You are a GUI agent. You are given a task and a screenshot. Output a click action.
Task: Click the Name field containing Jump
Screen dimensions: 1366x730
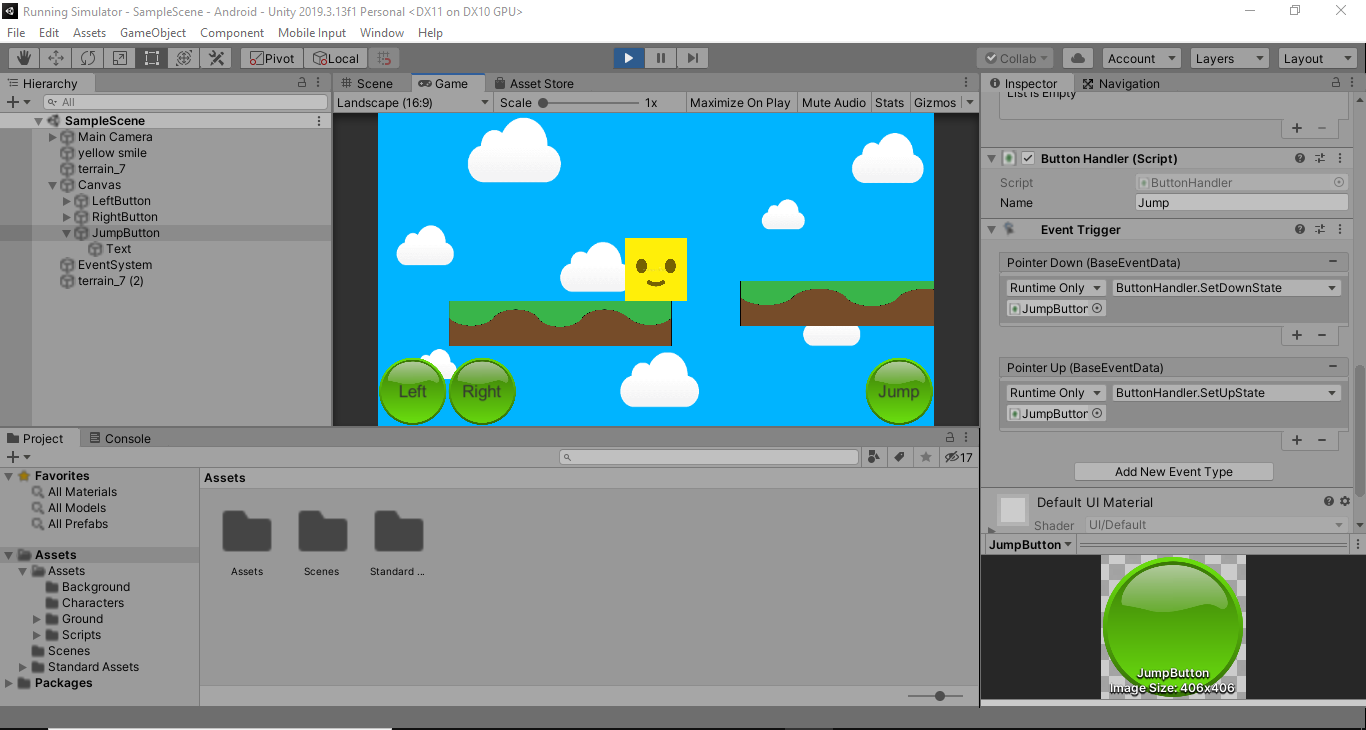1242,202
